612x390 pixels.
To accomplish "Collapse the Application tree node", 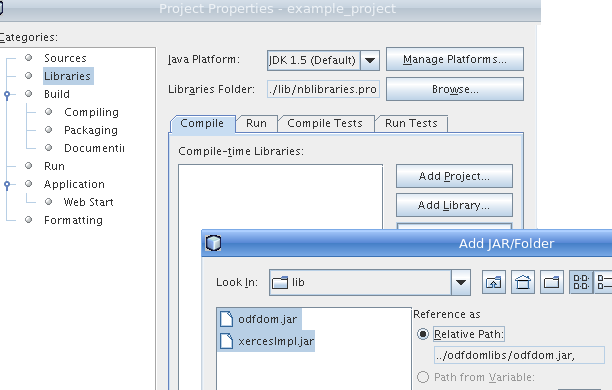I will [x=7, y=184].
